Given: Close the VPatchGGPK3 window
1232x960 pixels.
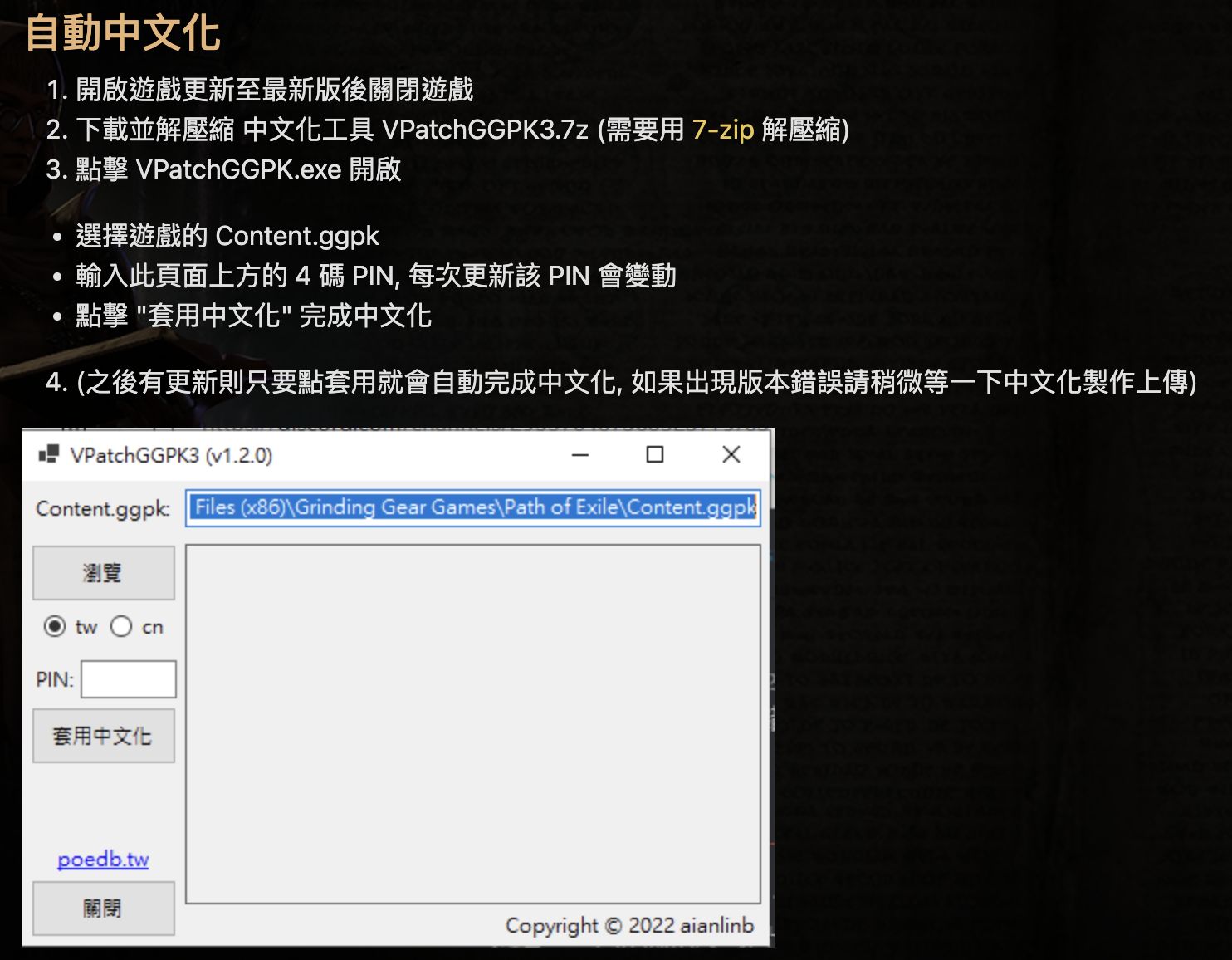Looking at the screenshot, I should 730,454.
